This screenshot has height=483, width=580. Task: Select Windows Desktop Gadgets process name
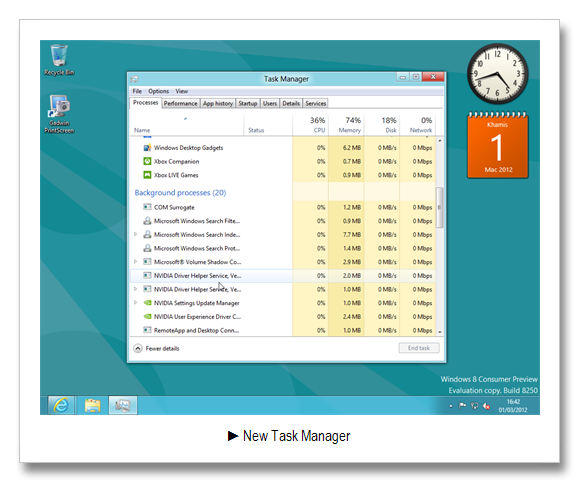point(189,148)
